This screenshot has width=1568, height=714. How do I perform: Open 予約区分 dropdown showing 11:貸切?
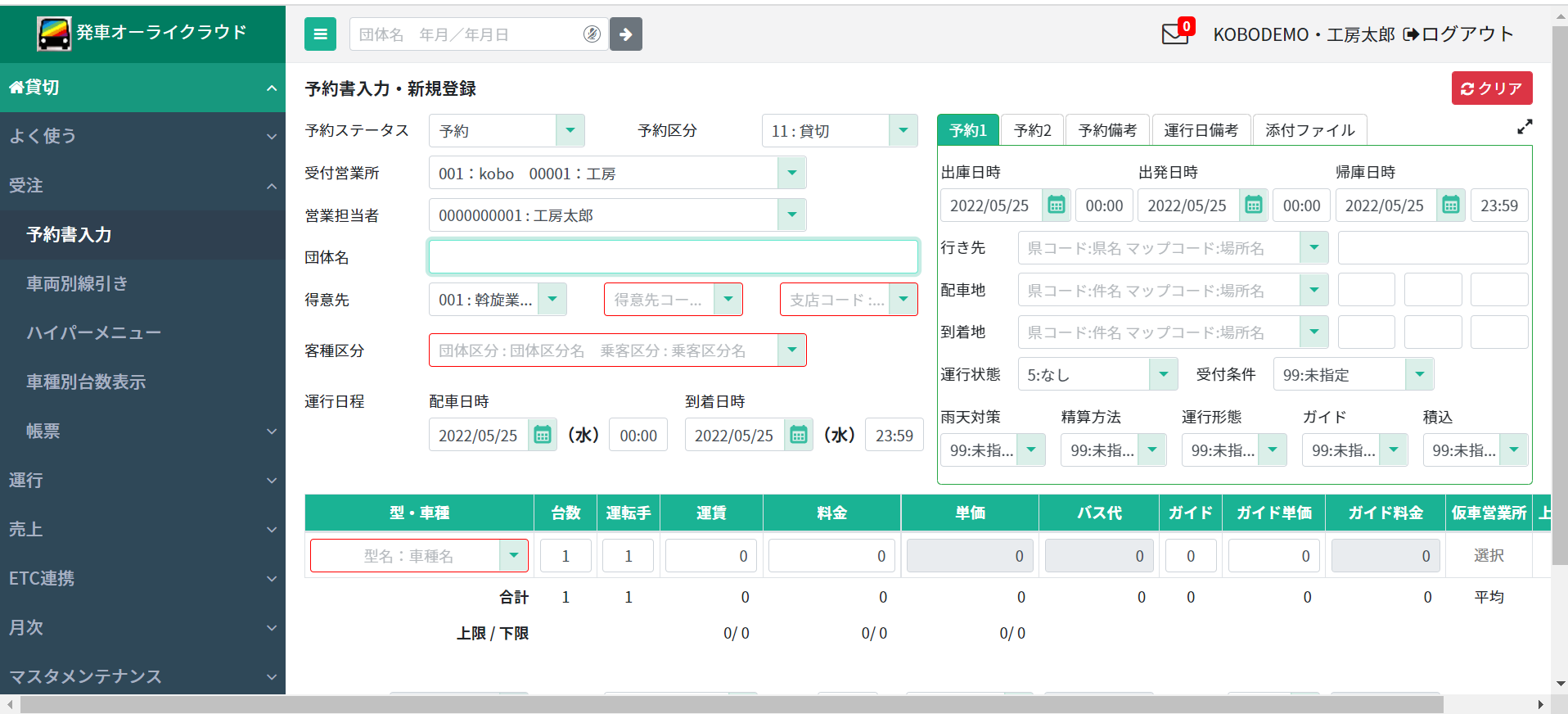(x=903, y=130)
